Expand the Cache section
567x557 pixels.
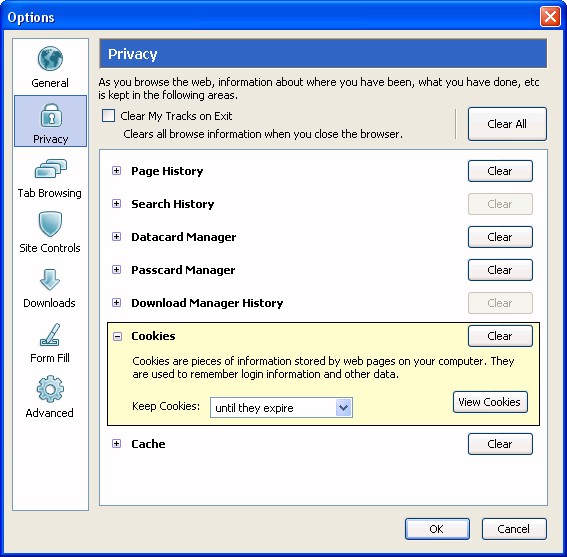pos(116,444)
